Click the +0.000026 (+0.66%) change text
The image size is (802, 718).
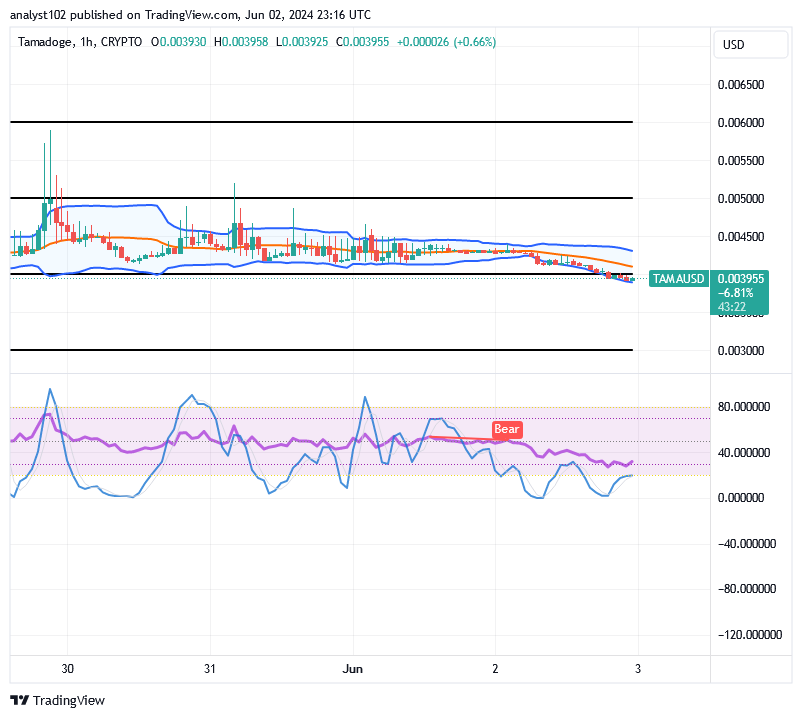pyautogui.click(x=447, y=42)
